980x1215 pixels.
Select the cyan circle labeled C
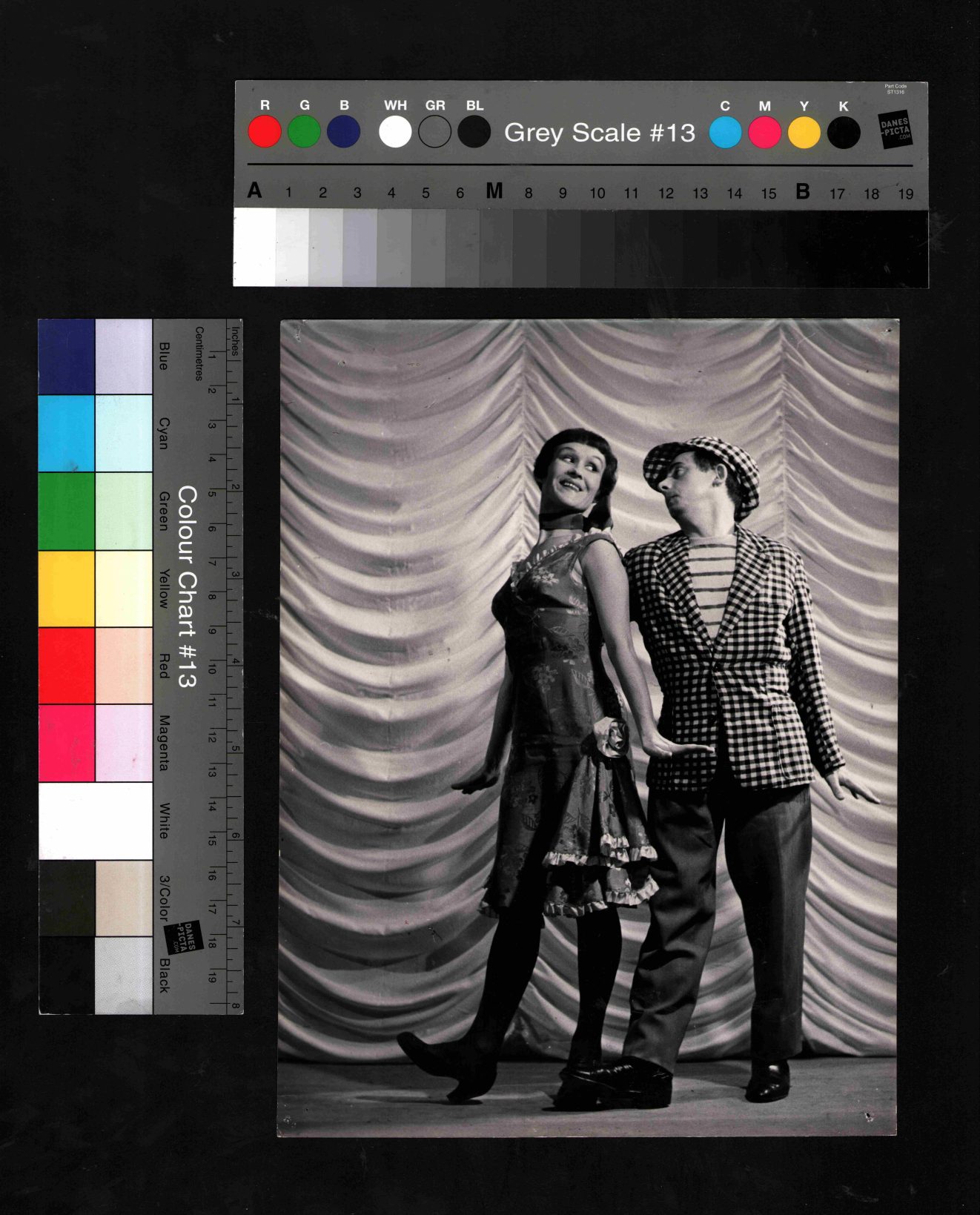click(725, 133)
